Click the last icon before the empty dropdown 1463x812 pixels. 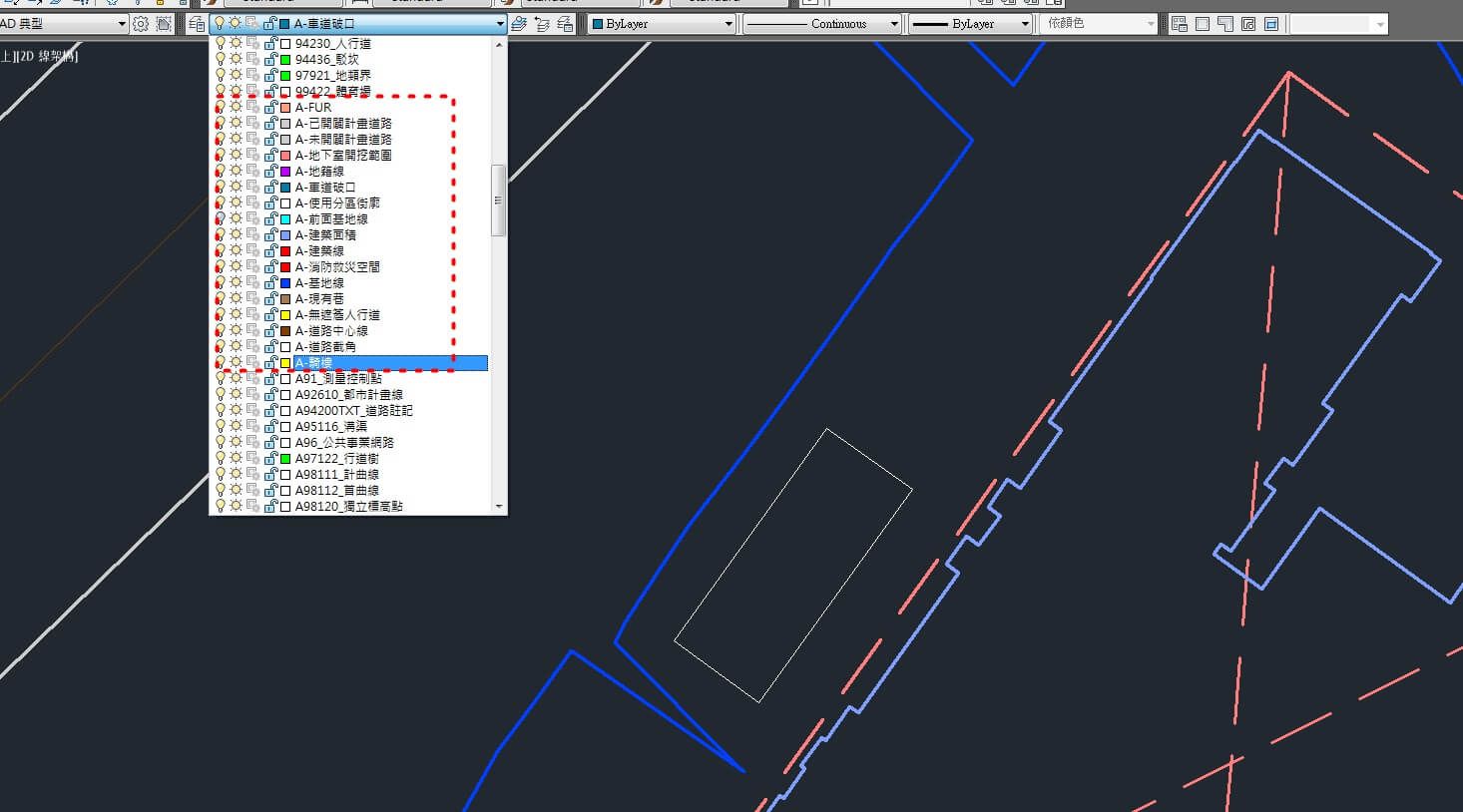click(x=1271, y=24)
